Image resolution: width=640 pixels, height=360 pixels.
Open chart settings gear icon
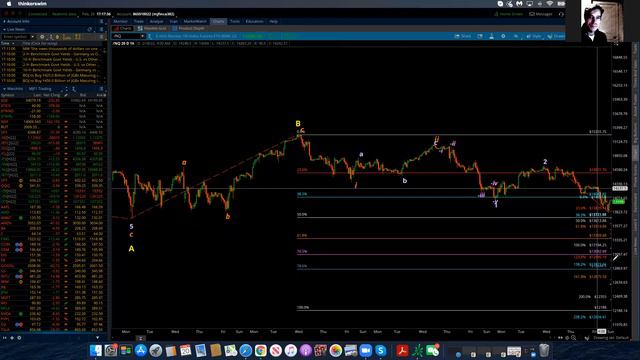click(503, 36)
